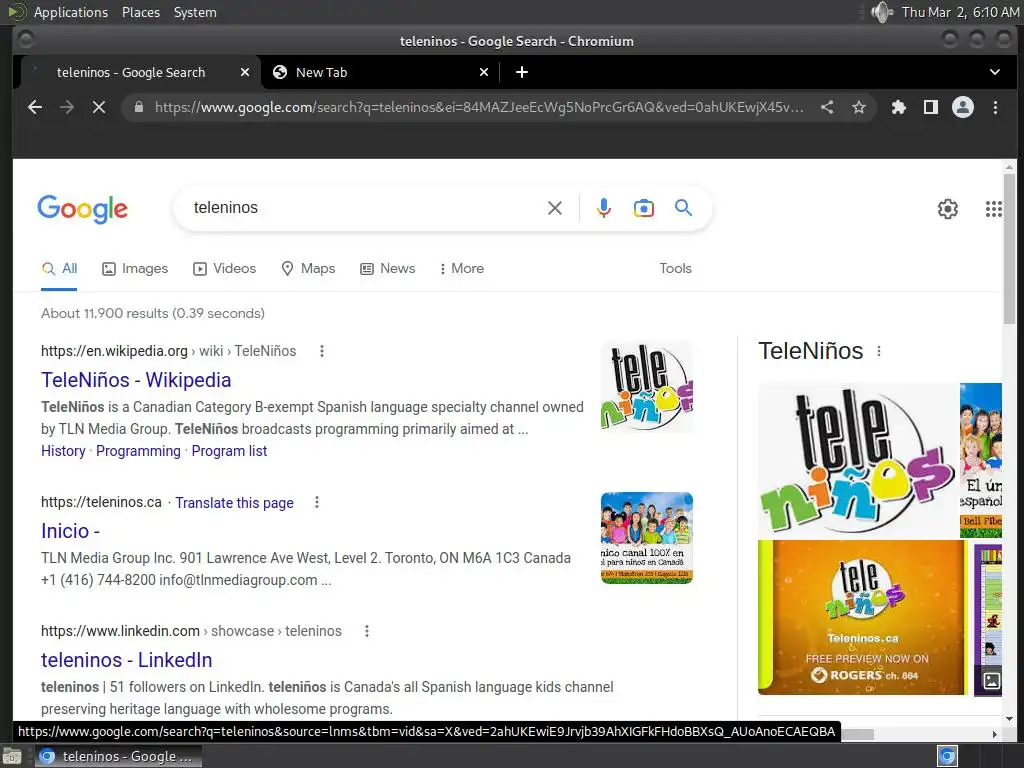
Task: Open more options beside TeleNiños panel title
Action: point(879,351)
